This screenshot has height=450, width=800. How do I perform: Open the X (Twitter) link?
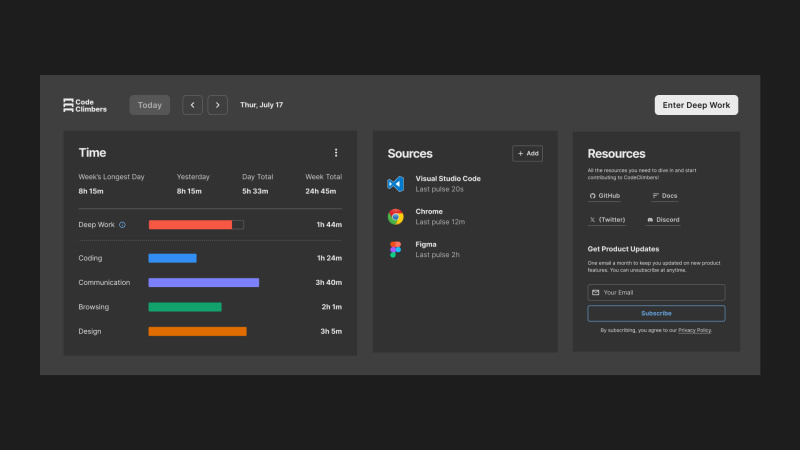607,219
